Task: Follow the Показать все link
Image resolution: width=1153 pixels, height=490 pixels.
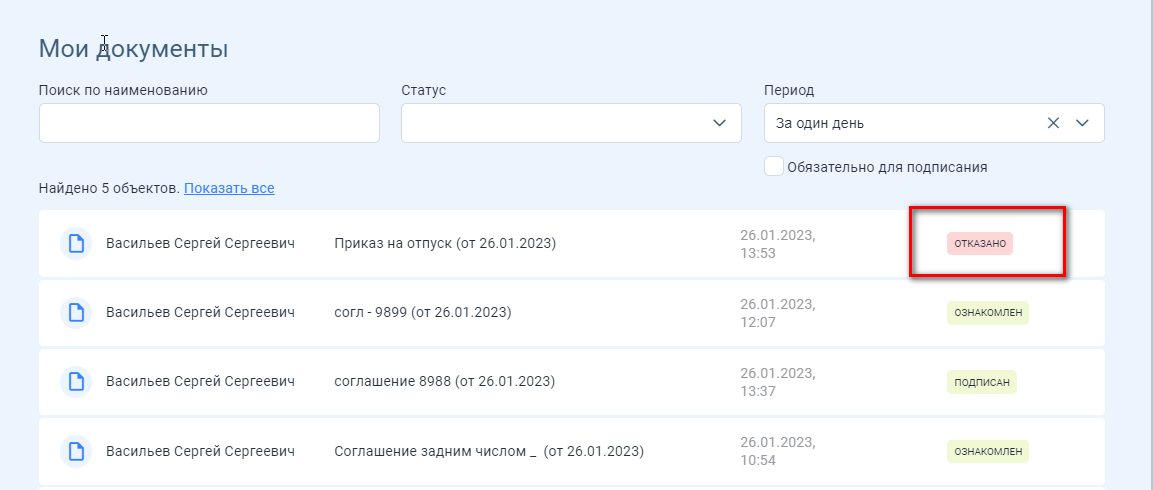Action: [x=229, y=188]
